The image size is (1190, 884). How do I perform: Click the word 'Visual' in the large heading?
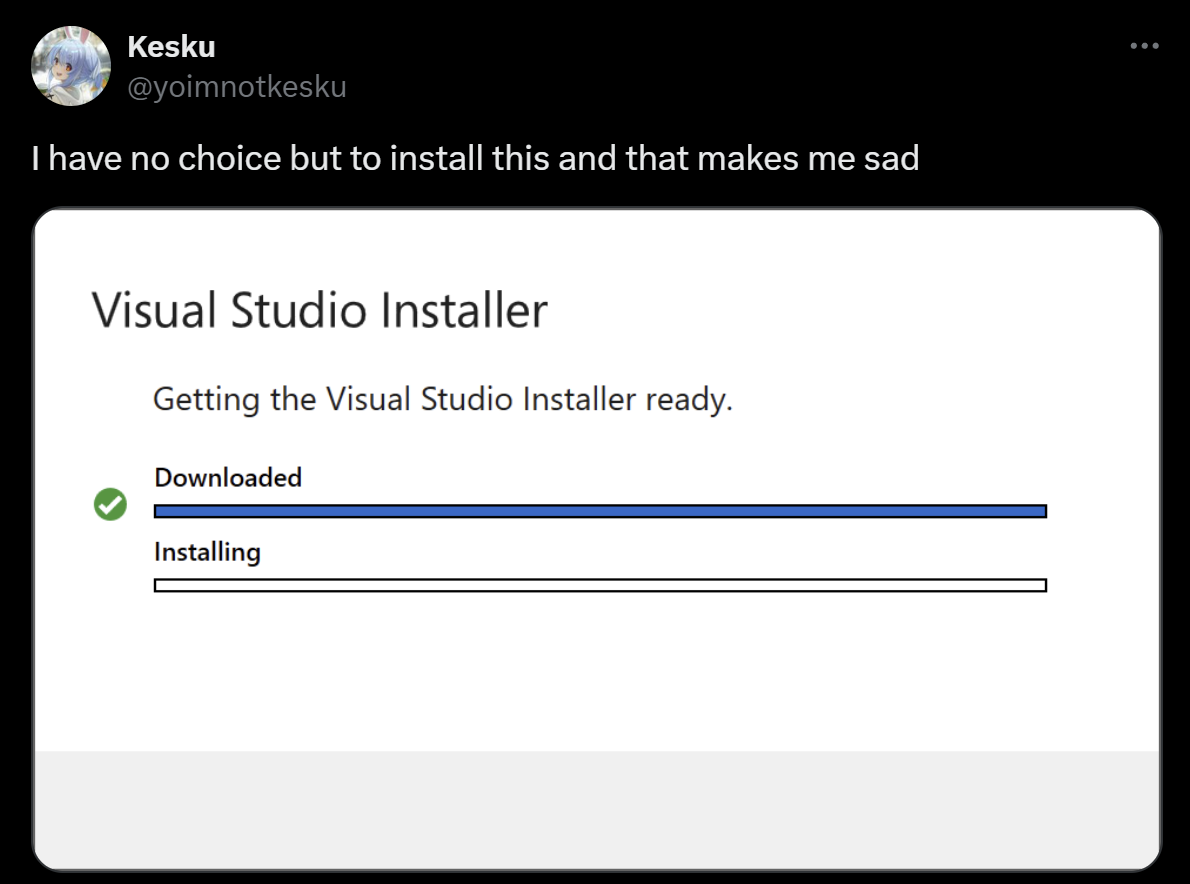click(x=154, y=310)
